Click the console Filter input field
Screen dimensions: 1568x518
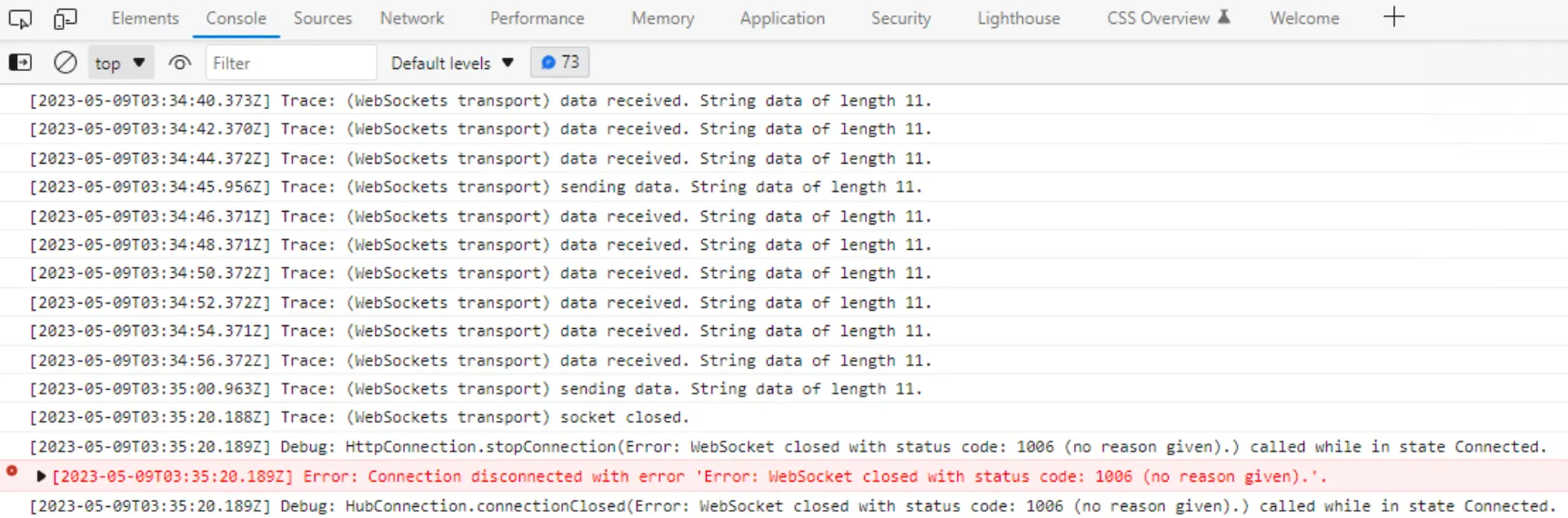click(291, 63)
